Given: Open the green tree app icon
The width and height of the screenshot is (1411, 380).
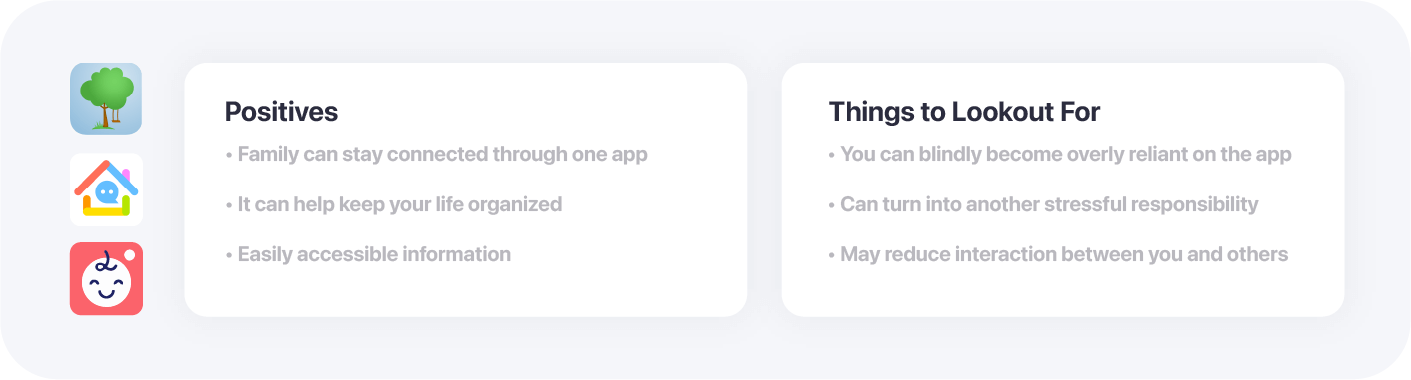Looking at the screenshot, I should point(106,99).
